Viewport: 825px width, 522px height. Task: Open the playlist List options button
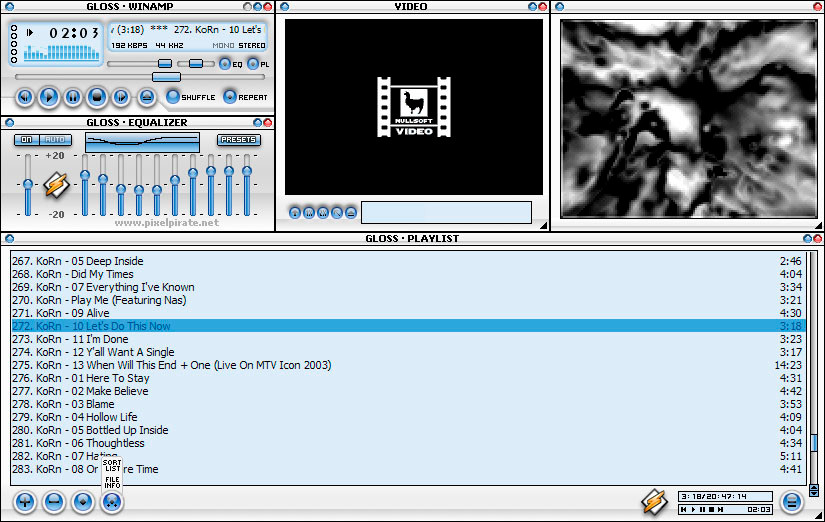point(792,502)
